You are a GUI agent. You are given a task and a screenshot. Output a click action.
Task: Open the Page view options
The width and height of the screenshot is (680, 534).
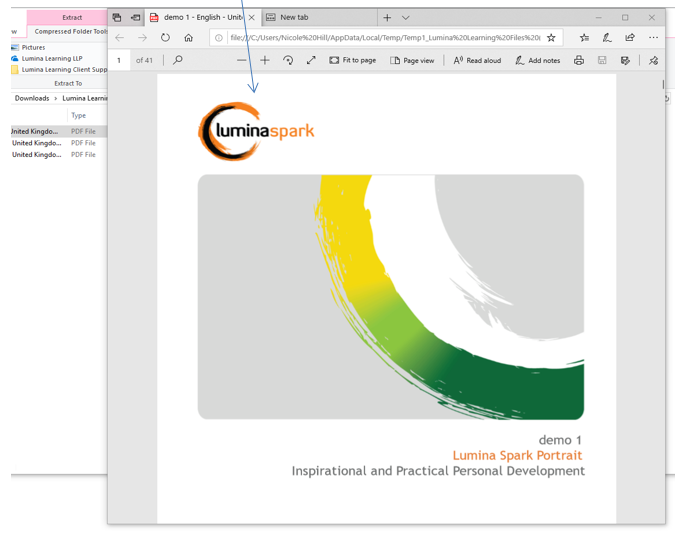[412, 60]
